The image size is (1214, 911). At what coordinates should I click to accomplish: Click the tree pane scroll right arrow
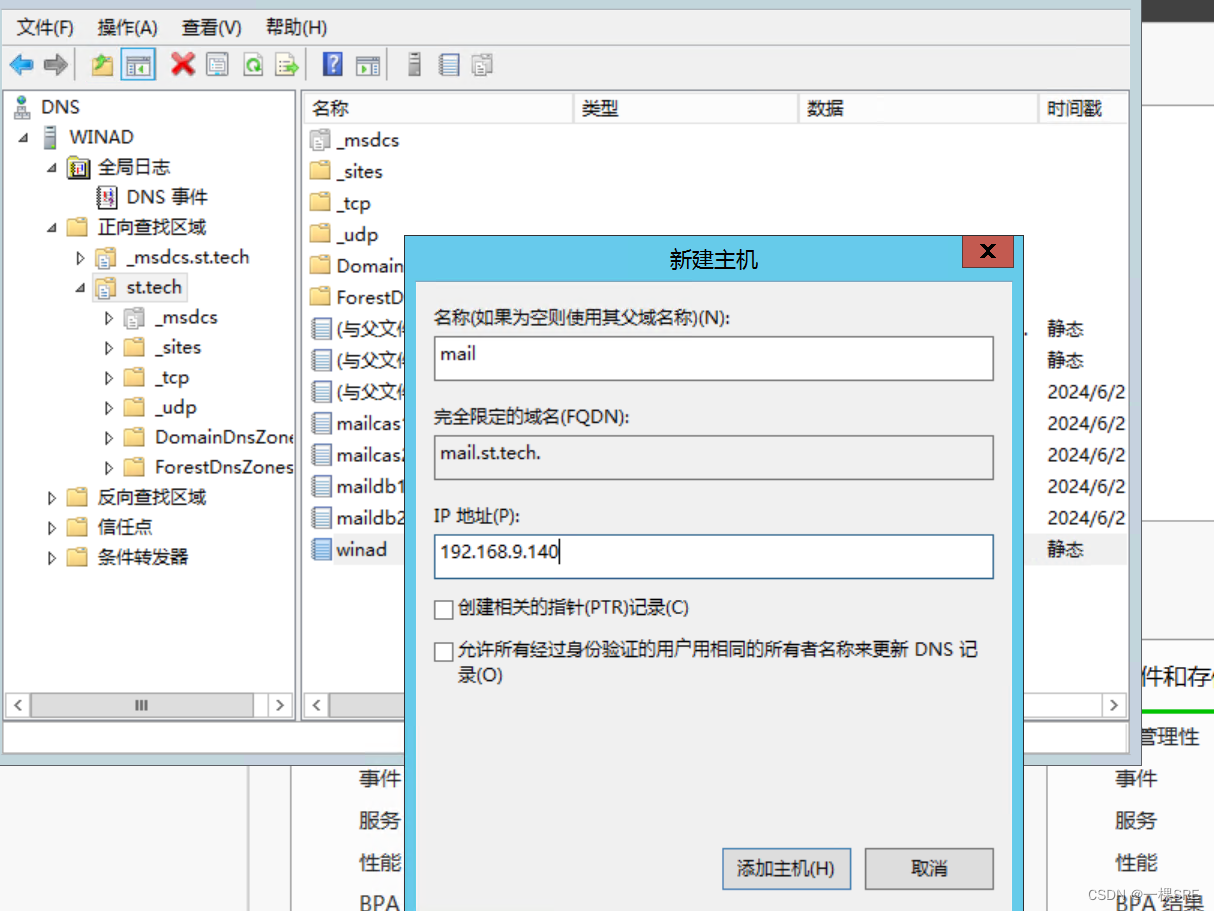pyautogui.click(x=281, y=705)
